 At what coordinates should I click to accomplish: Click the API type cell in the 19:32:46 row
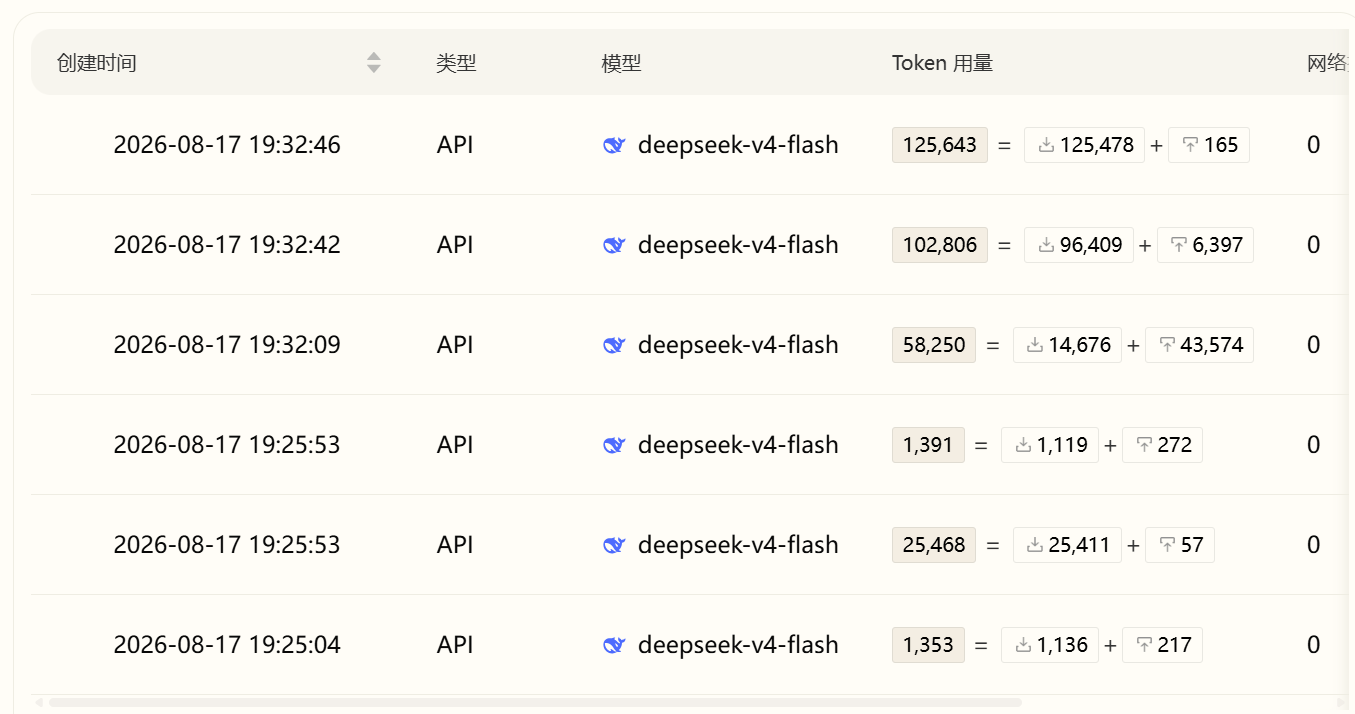[x=455, y=145]
